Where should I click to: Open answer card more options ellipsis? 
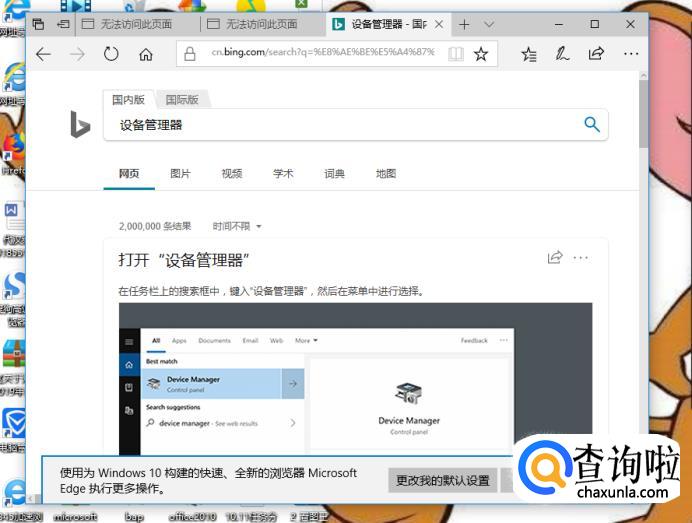click(x=580, y=258)
